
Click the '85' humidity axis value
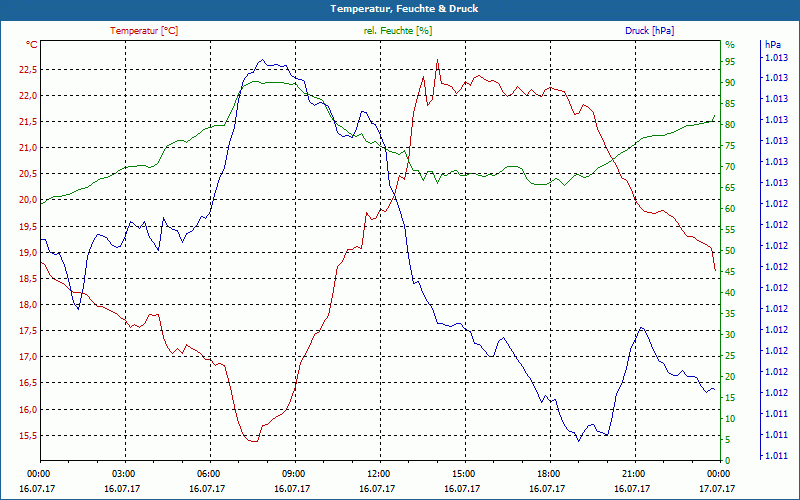(x=730, y=104)
